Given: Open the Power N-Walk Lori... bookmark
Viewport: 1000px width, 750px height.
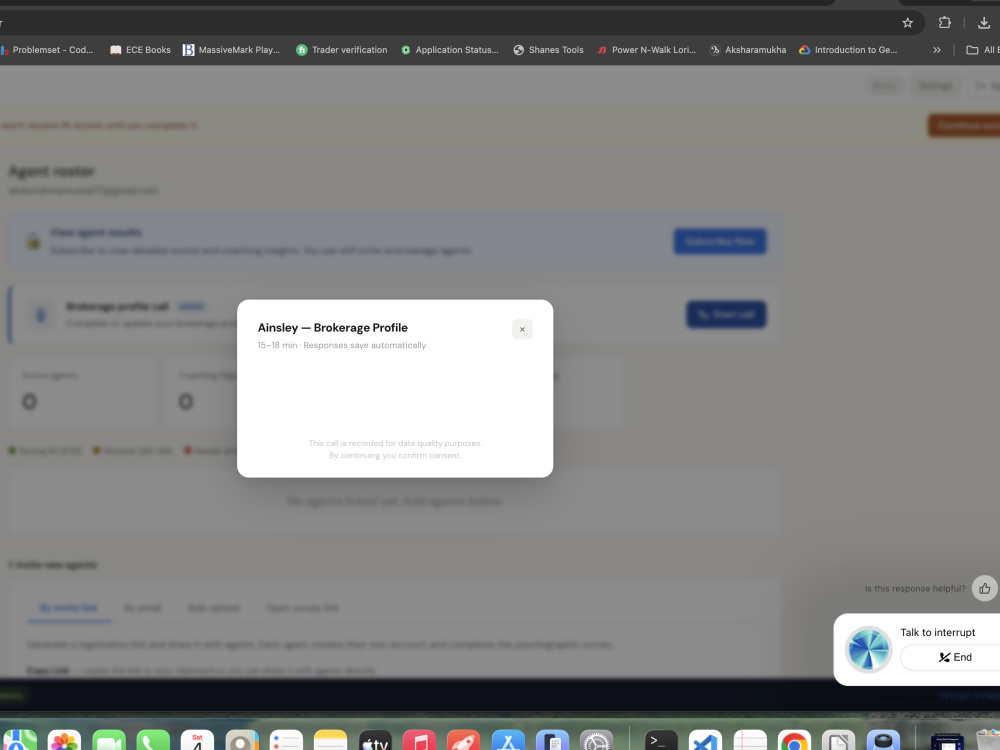Looking at the screenshot, I should tap(647, 50).
